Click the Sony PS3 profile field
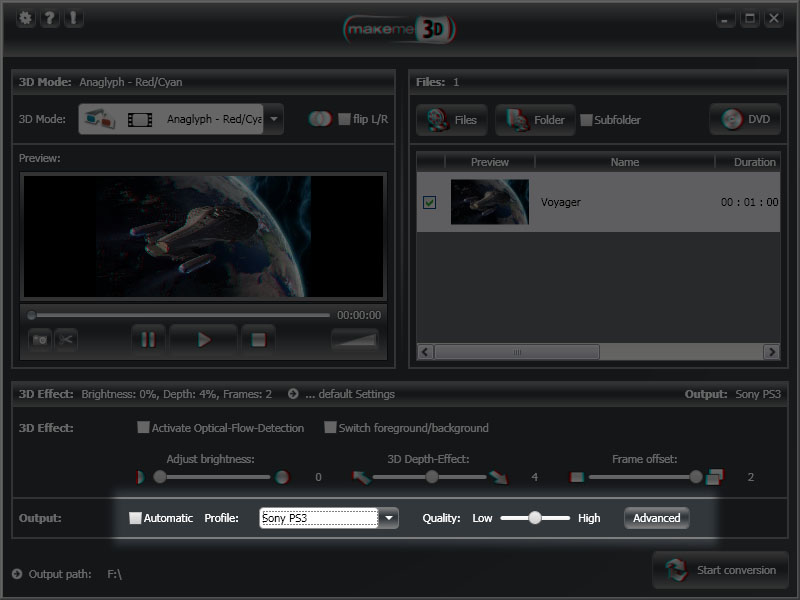Viewport: 800px width, 600px height. 319,518
